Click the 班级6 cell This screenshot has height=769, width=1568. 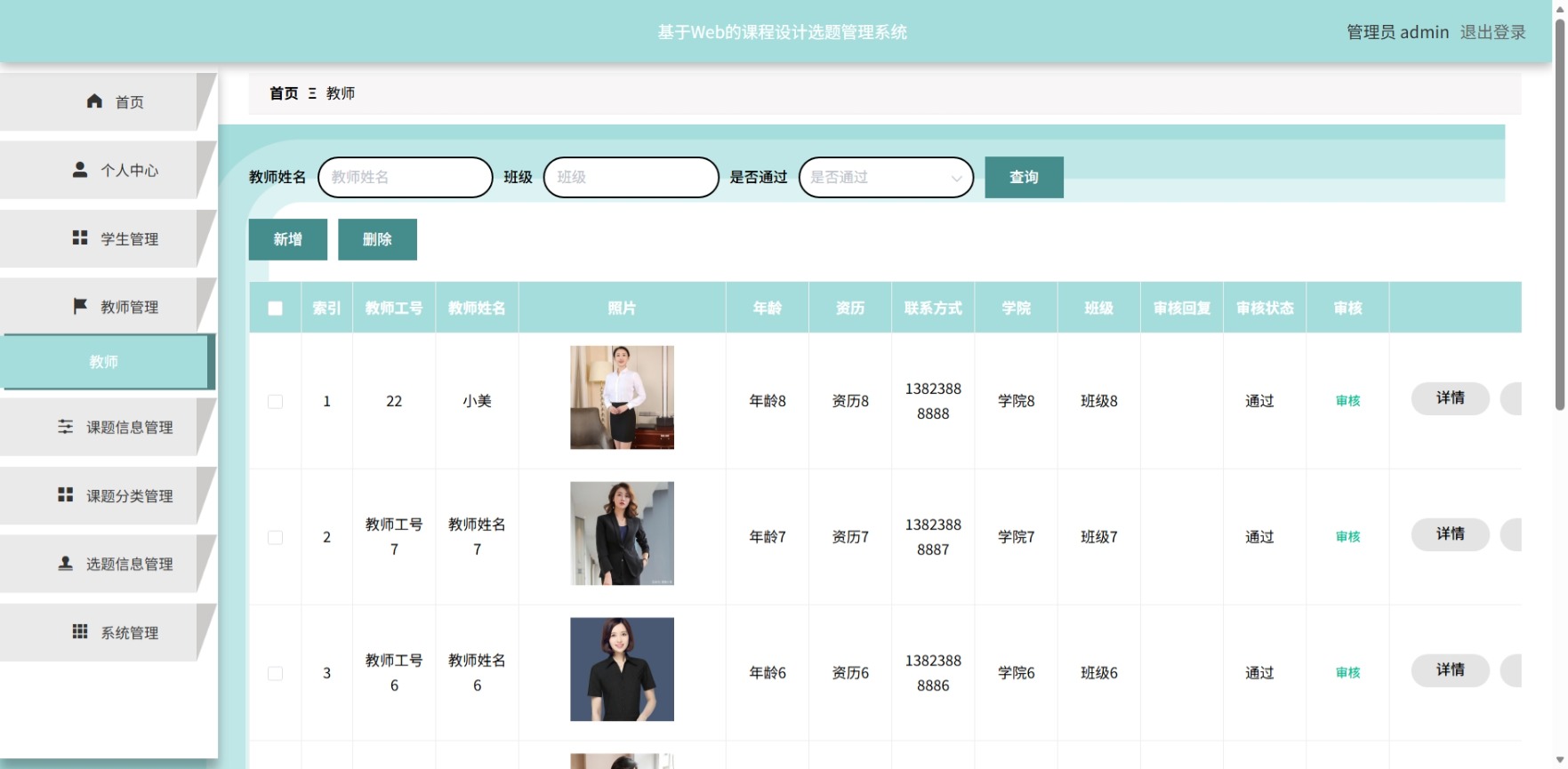coord(1098,673)
